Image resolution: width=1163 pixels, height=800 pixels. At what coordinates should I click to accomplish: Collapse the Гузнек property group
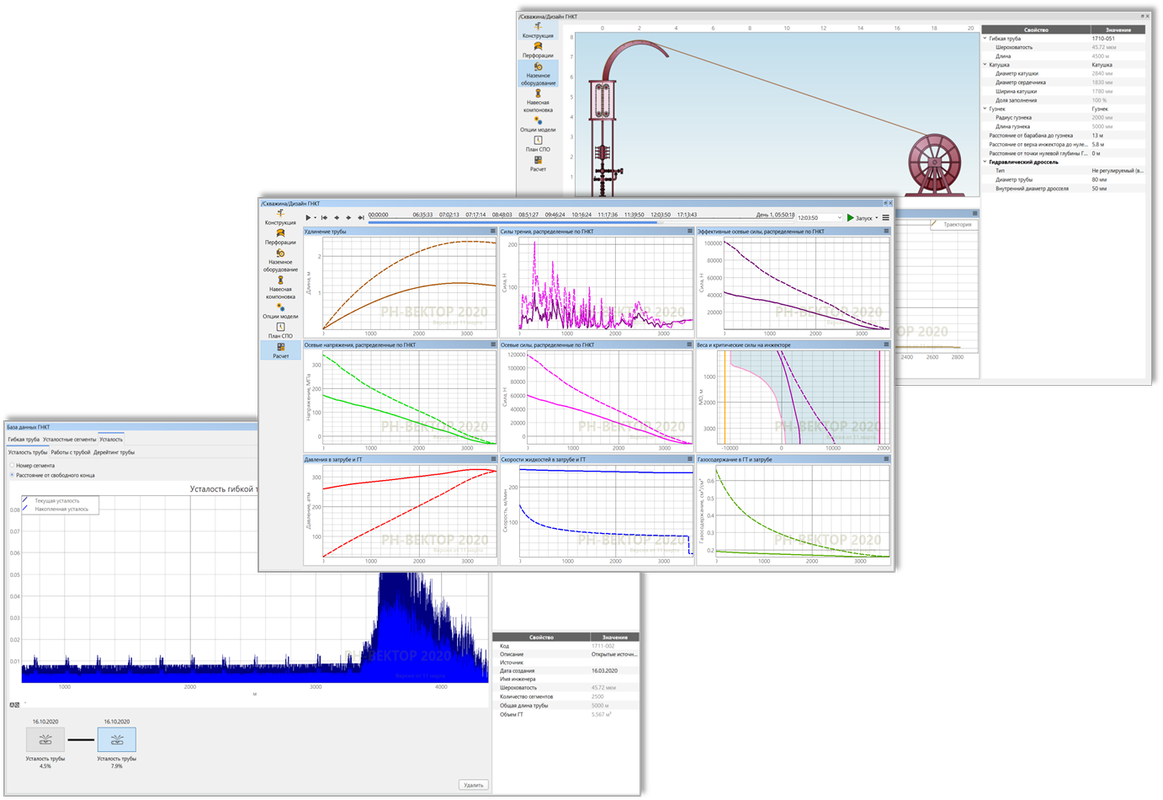(x=985, y=109)
